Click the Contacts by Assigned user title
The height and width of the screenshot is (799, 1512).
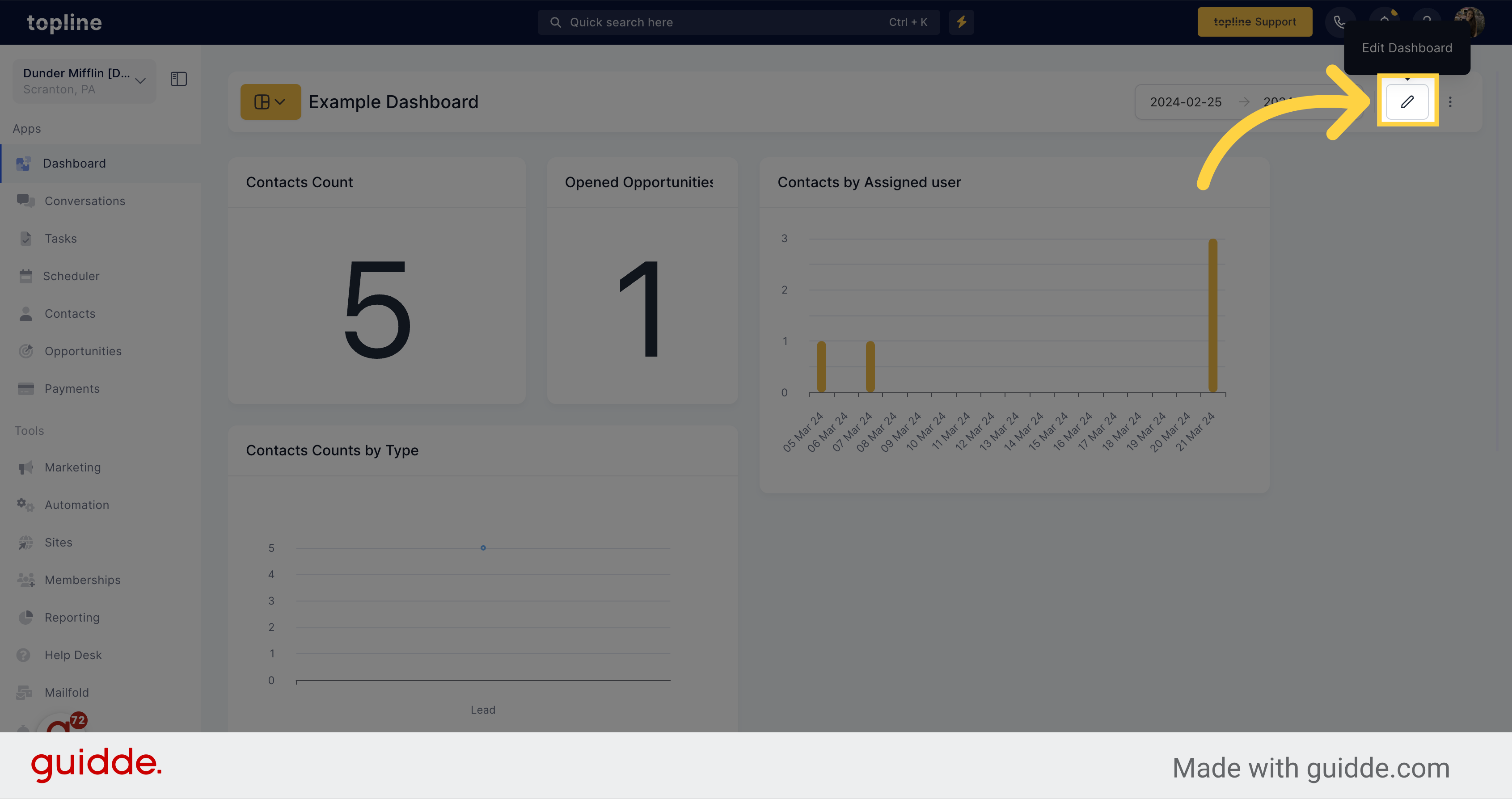(x=869, y=182)
